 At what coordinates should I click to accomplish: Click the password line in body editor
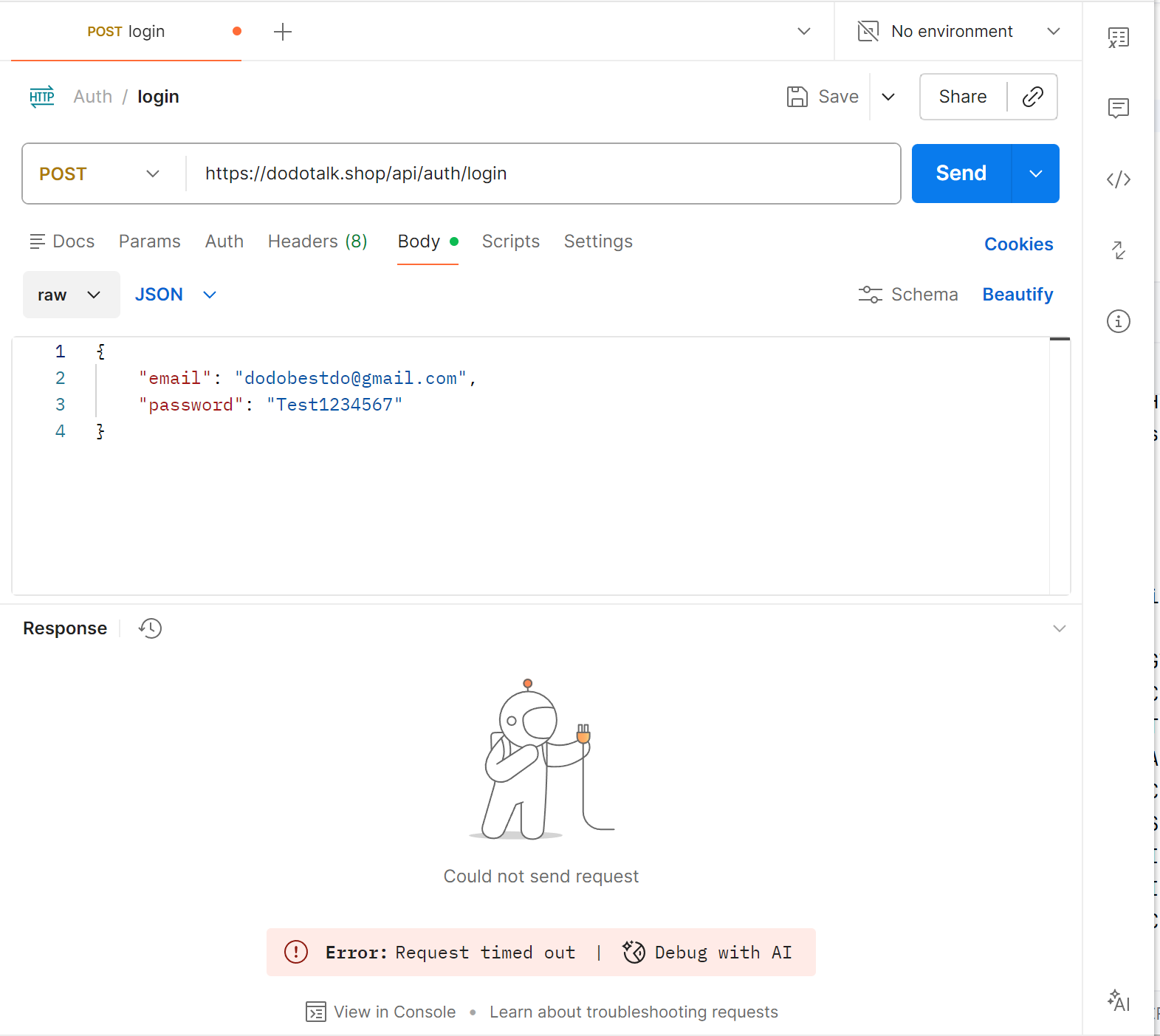pyautogui.click(x=270, y=405)
